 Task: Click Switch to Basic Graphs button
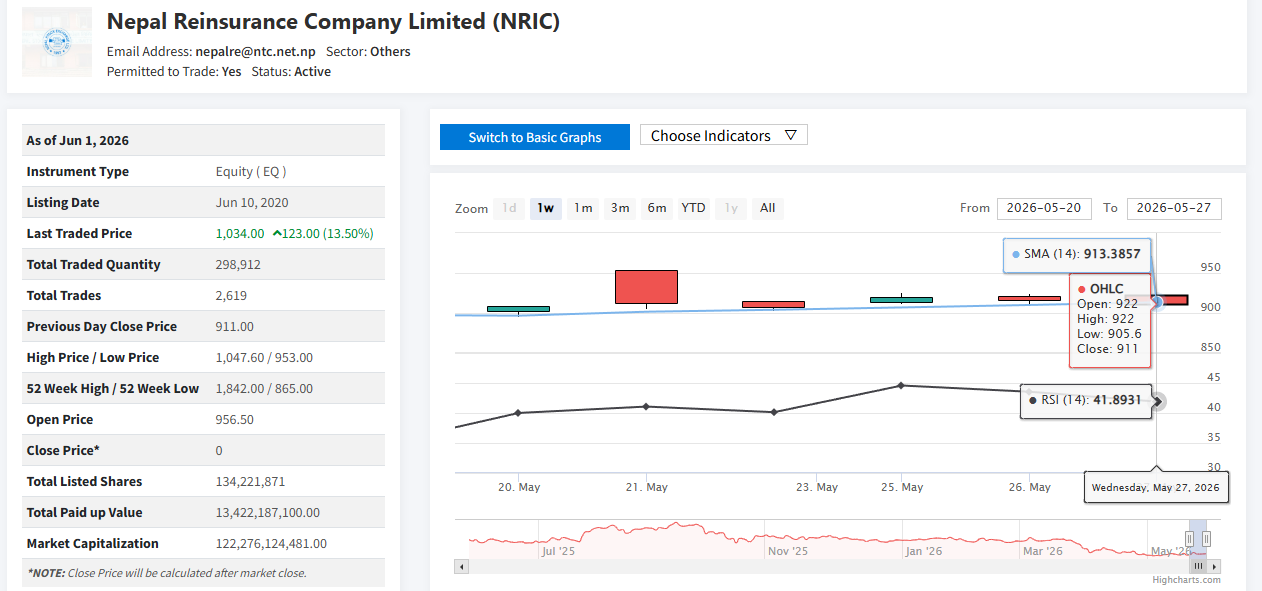pyautogui.click(x=535, y=137)
